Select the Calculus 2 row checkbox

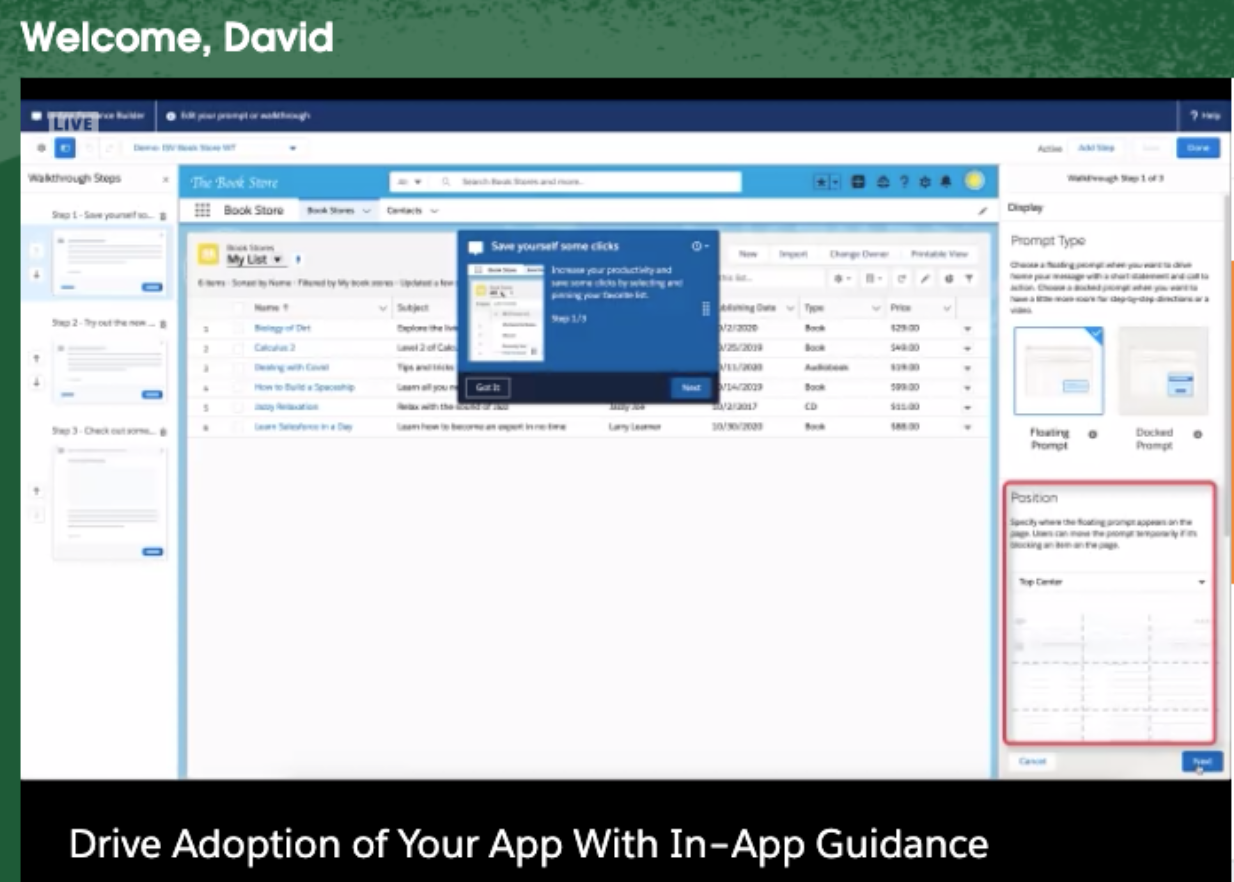[238, 348]
